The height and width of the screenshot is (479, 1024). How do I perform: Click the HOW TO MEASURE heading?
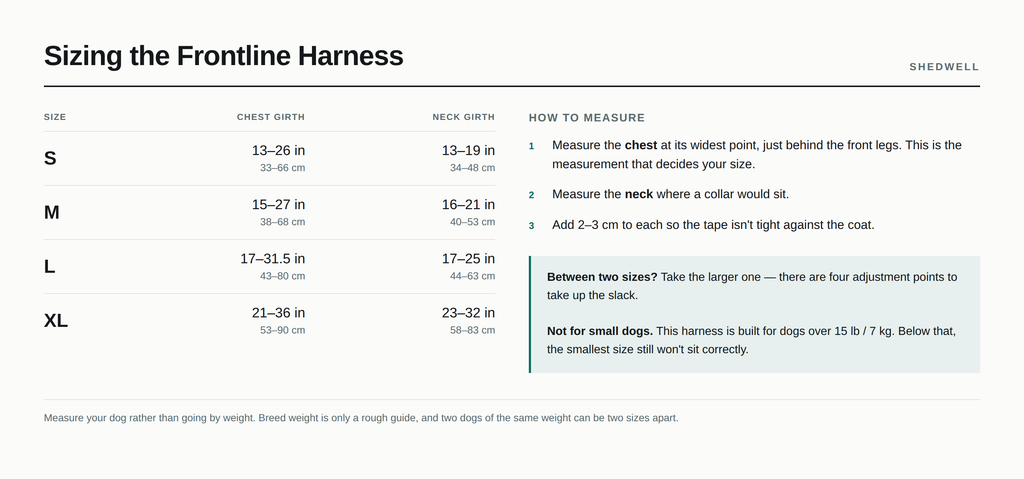point(586,118)
